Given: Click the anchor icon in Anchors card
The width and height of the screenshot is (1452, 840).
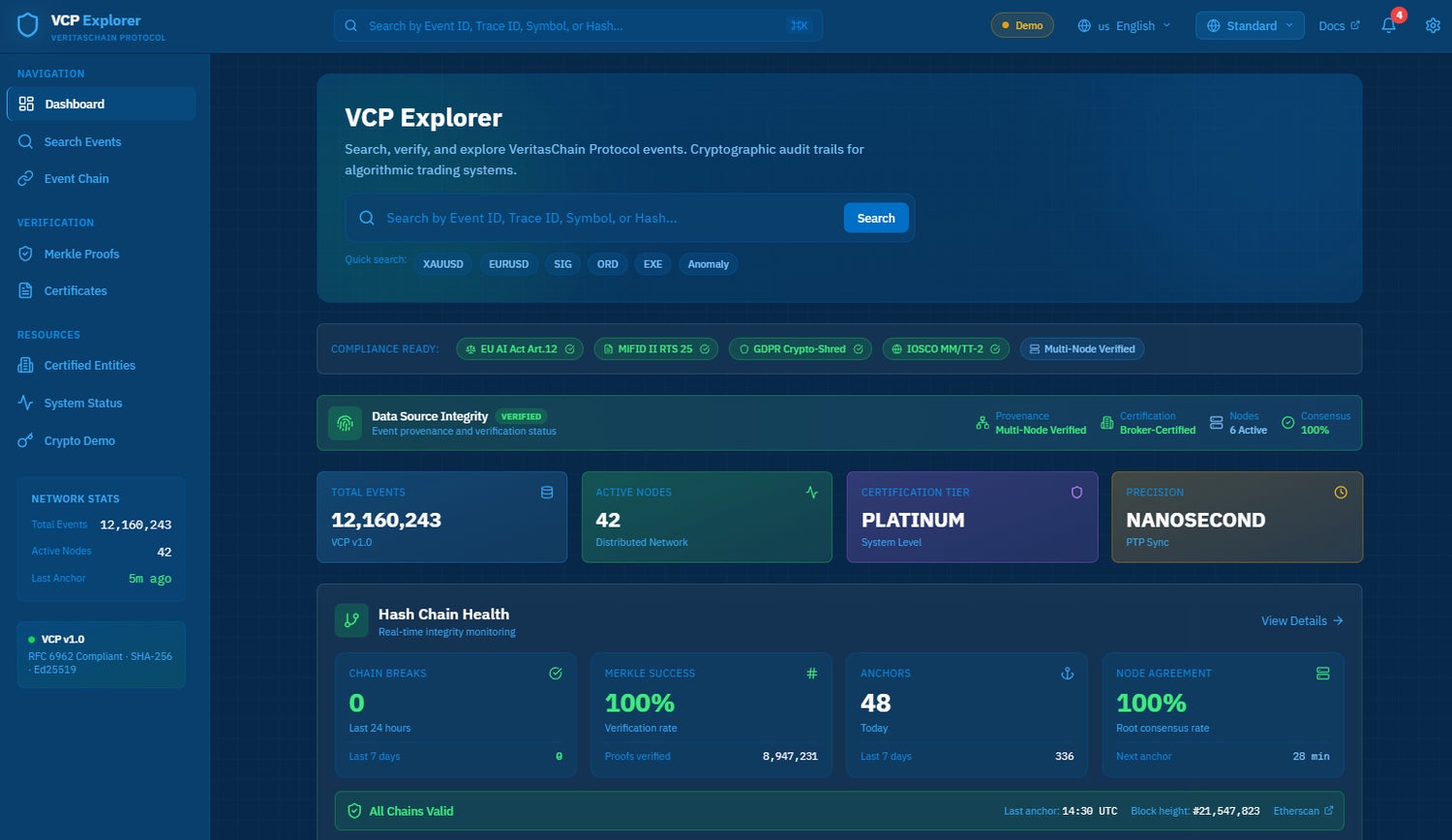Looking at the screenshot, I should tap(1067, 674).
